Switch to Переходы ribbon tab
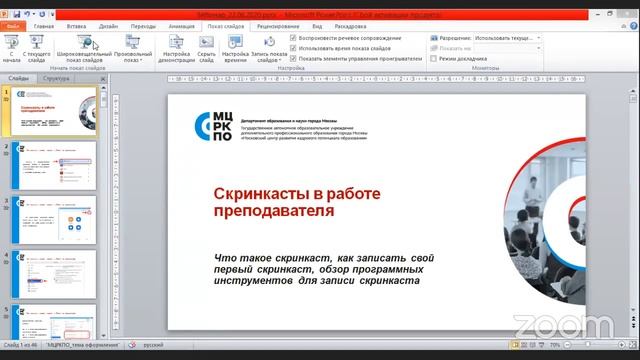This screenshot has height=360, width=640. 143,26
